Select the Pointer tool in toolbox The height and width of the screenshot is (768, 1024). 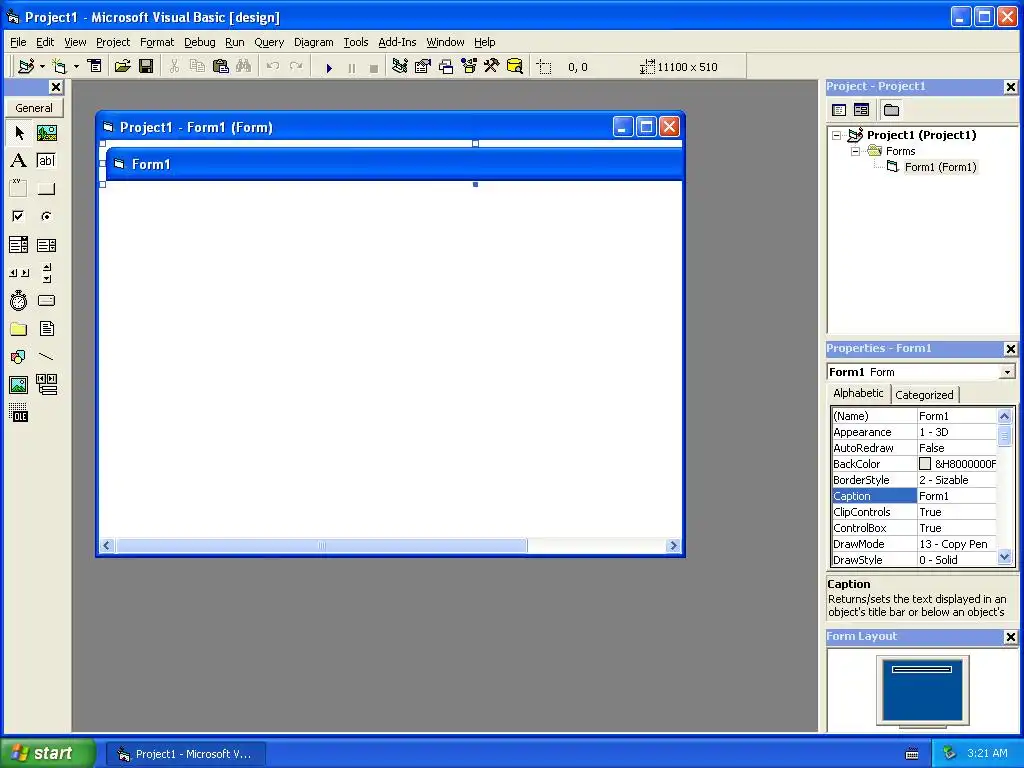click(19, 133)
